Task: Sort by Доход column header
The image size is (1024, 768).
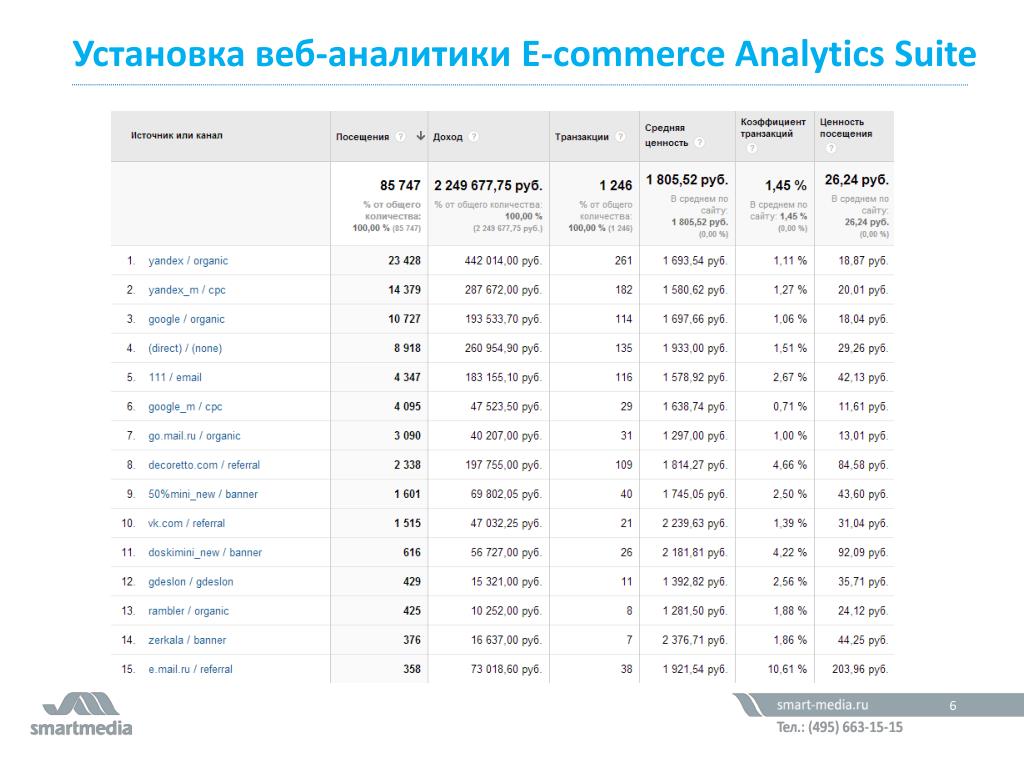Action: point(447,136)
